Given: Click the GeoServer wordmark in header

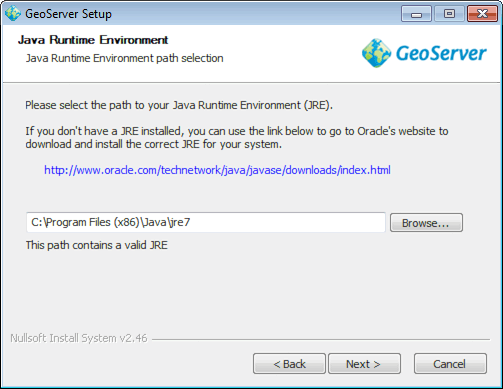Looking at the screenshot, I should [441, 53].
